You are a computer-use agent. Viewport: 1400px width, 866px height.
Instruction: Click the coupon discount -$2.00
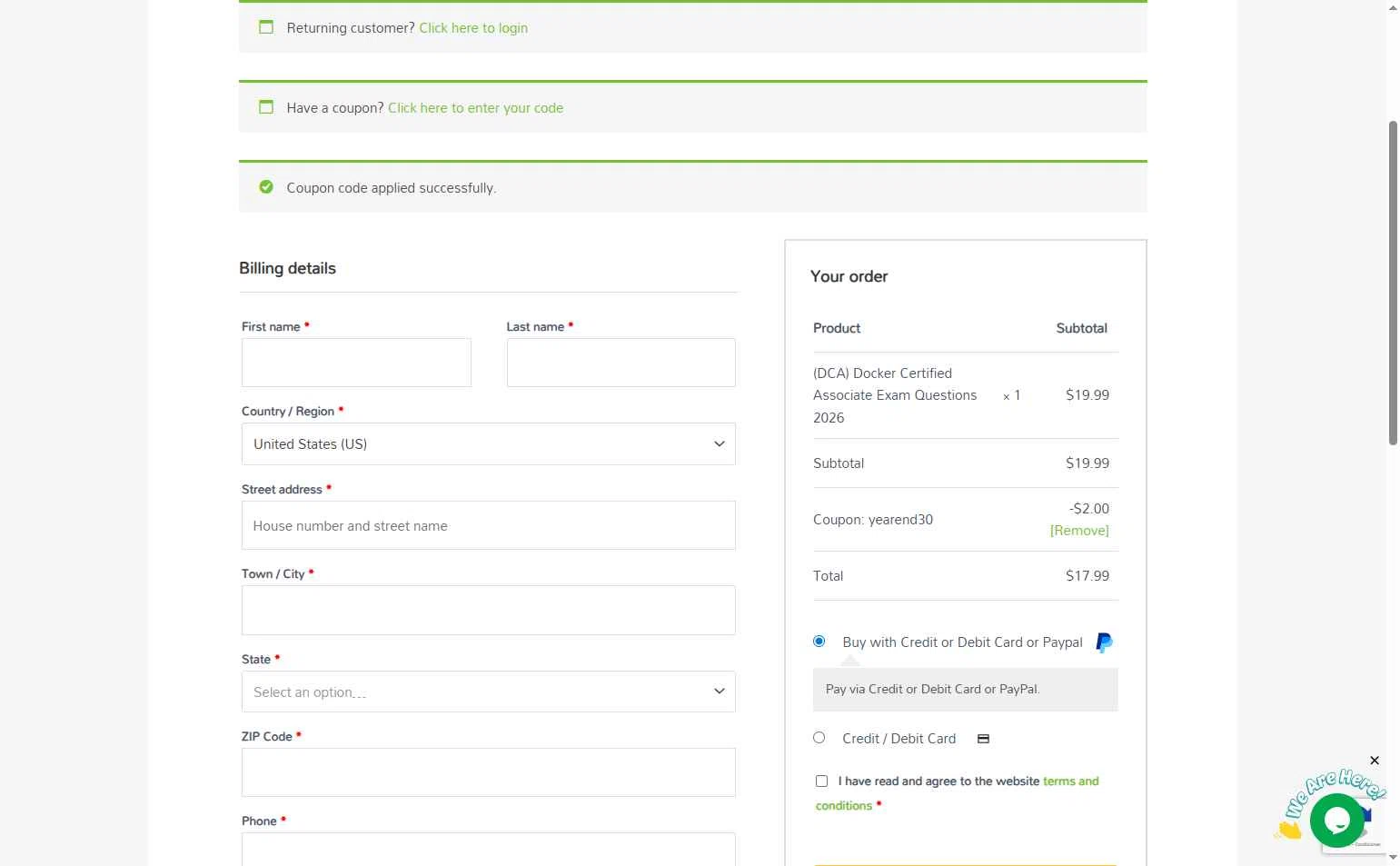[1088, 509]
